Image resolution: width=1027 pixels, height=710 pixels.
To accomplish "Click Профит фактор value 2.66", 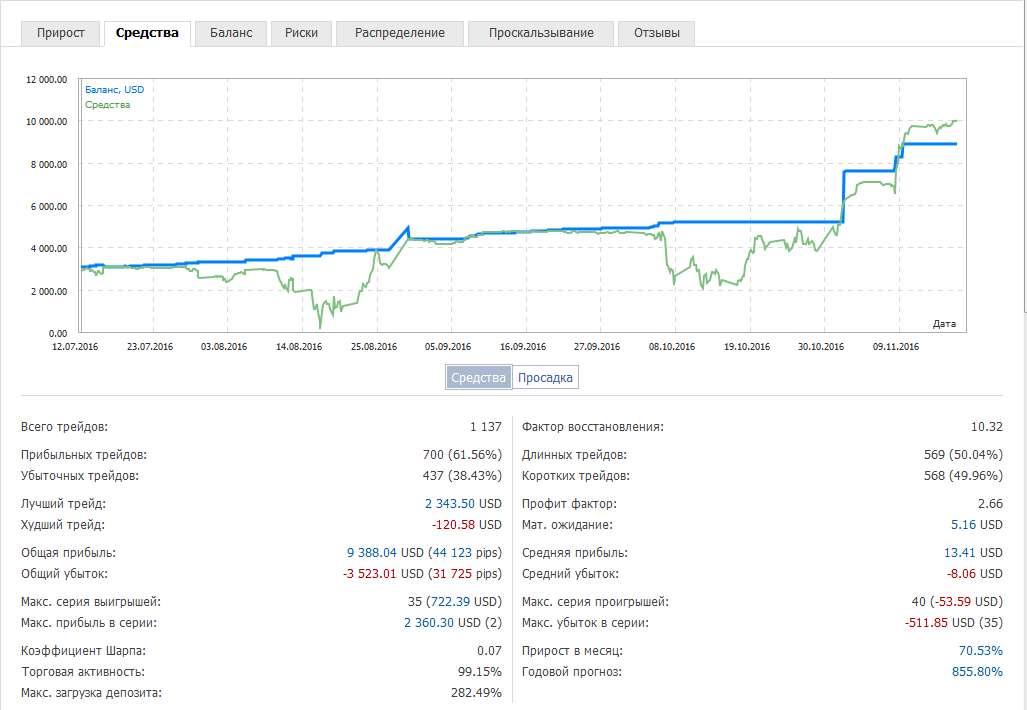I will (990, 504).
